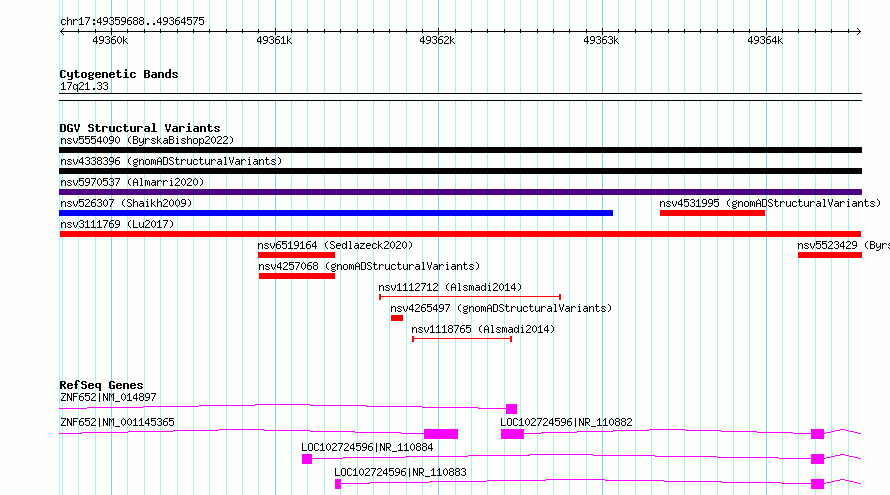Click the long red bar for nsv3111769

click(460, 234)
